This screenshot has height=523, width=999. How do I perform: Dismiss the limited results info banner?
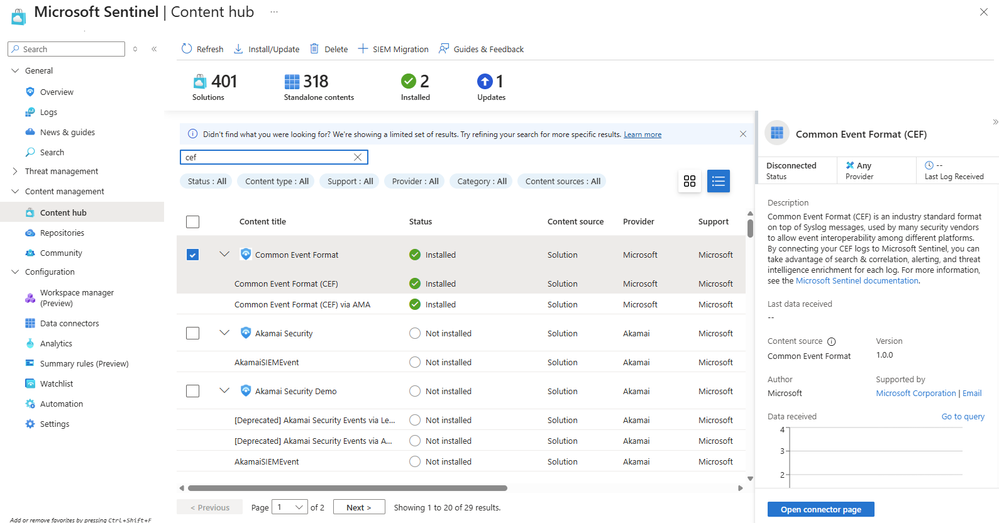click(743, 134)
